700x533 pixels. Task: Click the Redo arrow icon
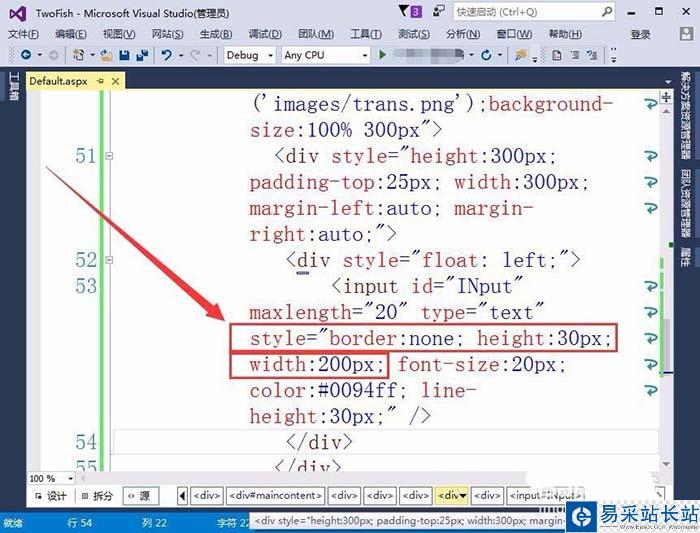click(195, 55)
